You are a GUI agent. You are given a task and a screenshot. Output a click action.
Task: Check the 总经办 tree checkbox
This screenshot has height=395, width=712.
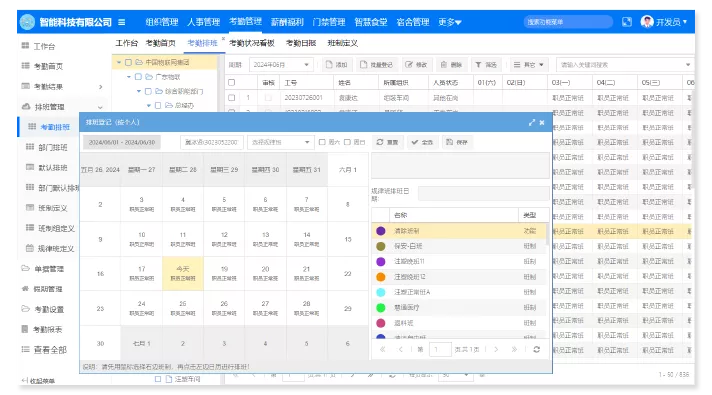click(158, 105)
